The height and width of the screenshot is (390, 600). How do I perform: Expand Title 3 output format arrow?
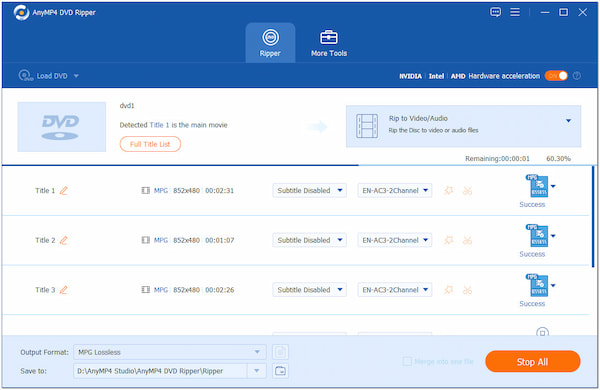(x=553, y=286)
